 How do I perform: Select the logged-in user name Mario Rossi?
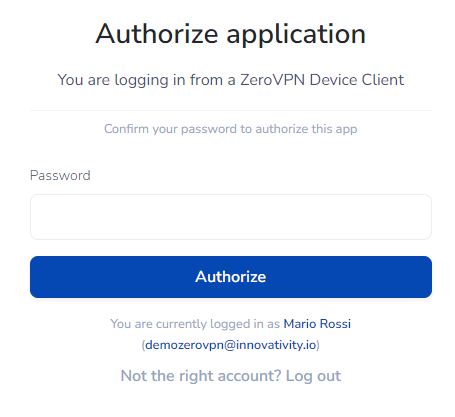[317, 324]
